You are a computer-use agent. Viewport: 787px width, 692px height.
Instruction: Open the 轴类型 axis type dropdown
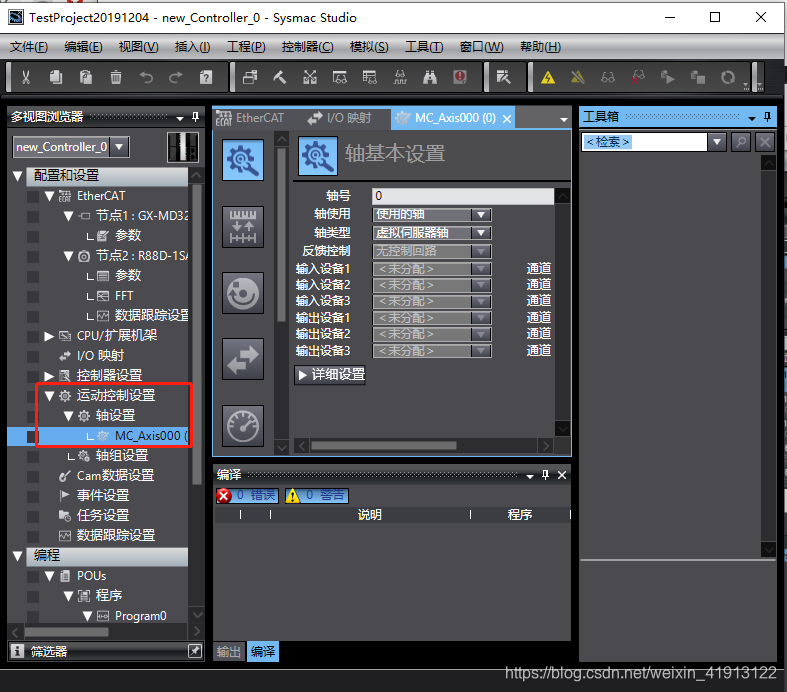coord(481,233)
